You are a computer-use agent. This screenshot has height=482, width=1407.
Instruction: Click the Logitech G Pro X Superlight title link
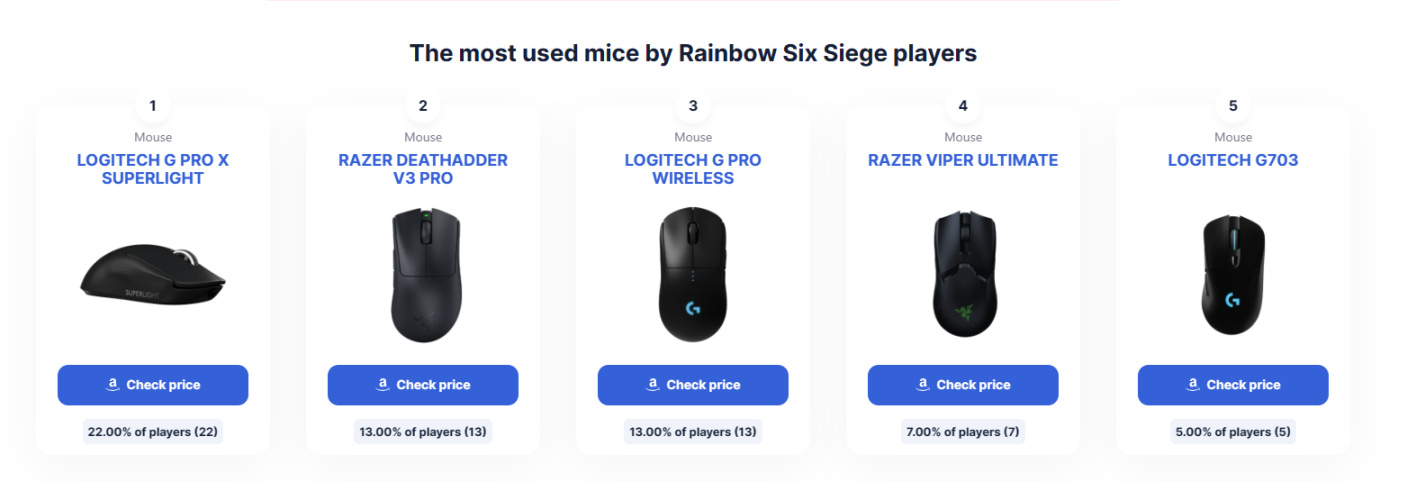click(152, 169)
